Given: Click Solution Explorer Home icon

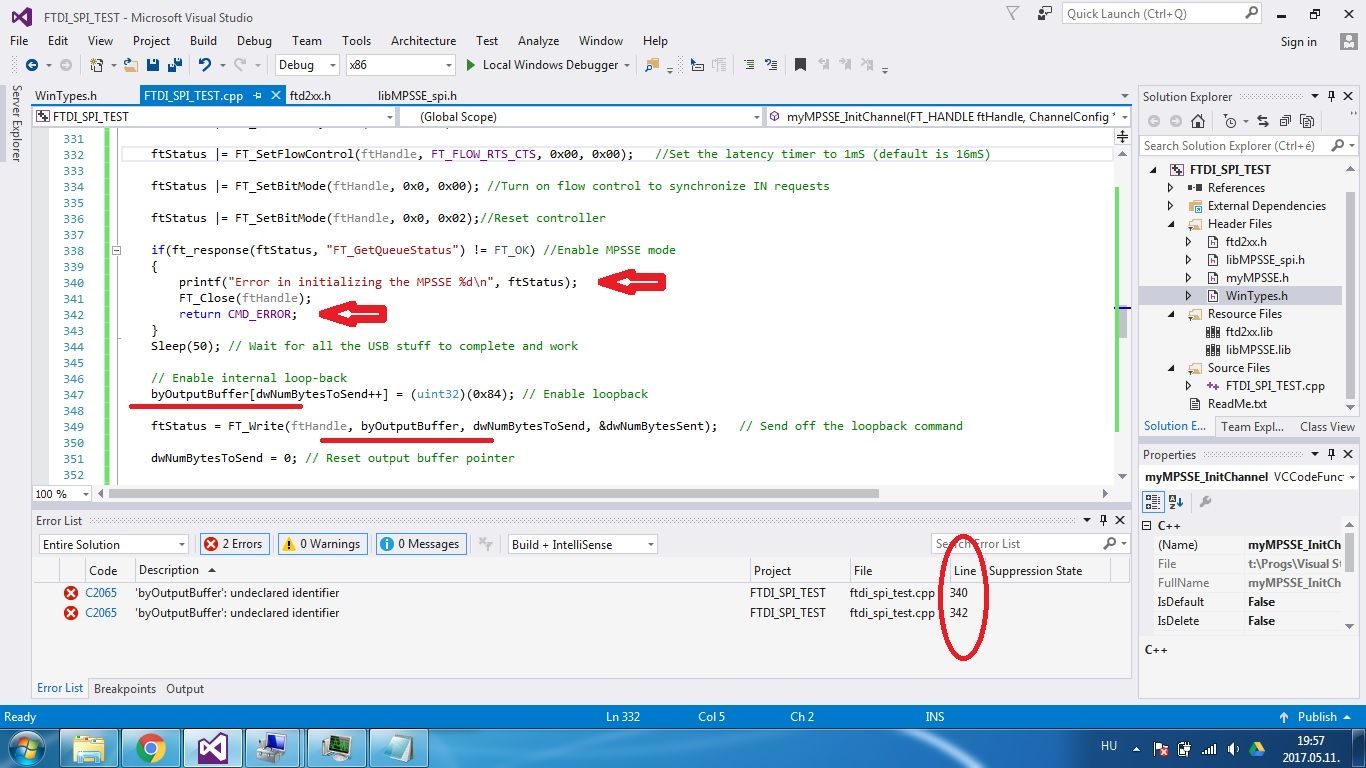Looking at the screenshot, I should pos(1198,121).
